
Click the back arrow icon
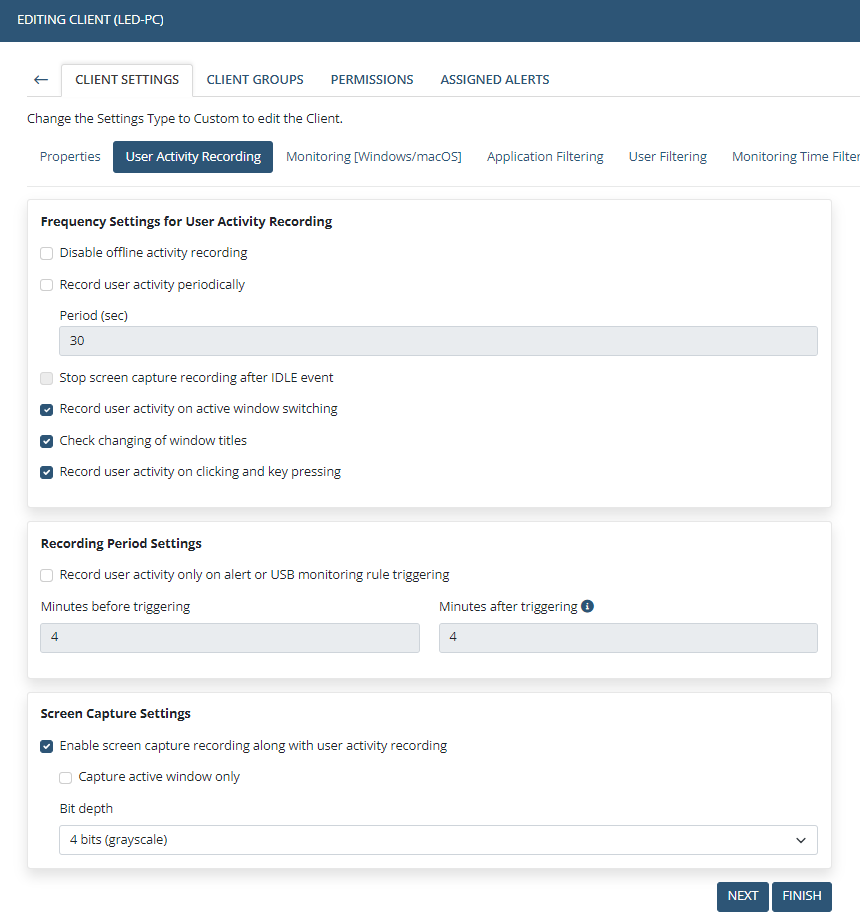pyautogui.click(x=40, y=80)
